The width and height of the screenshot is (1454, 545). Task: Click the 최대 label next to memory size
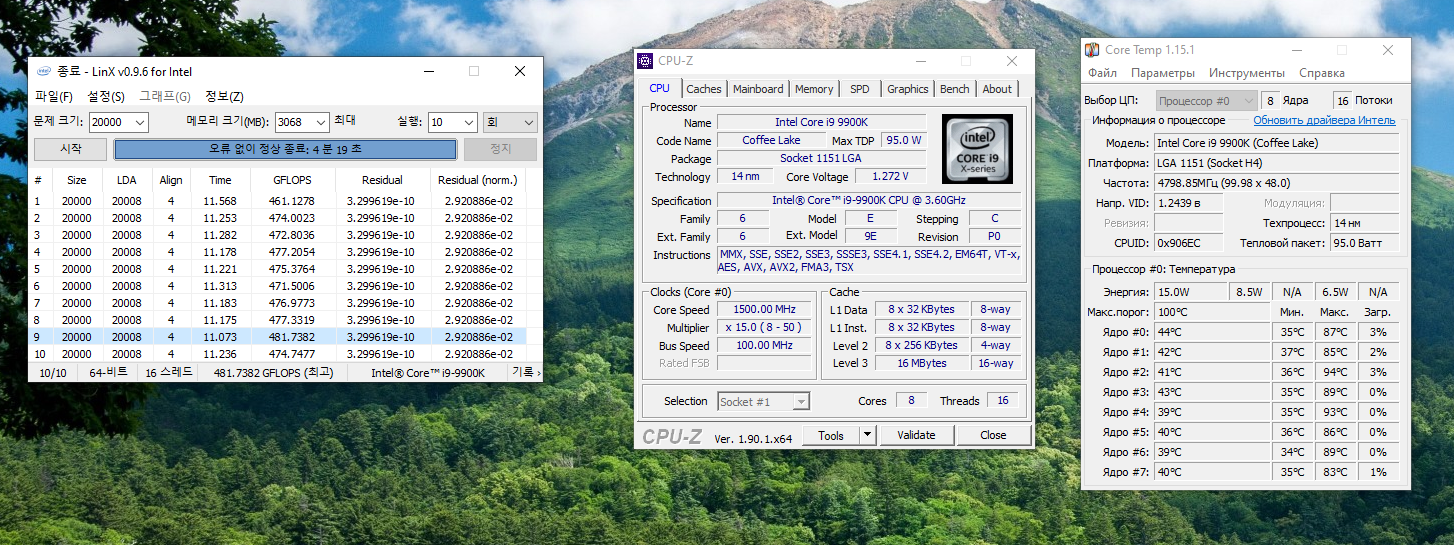pos(345,121)
